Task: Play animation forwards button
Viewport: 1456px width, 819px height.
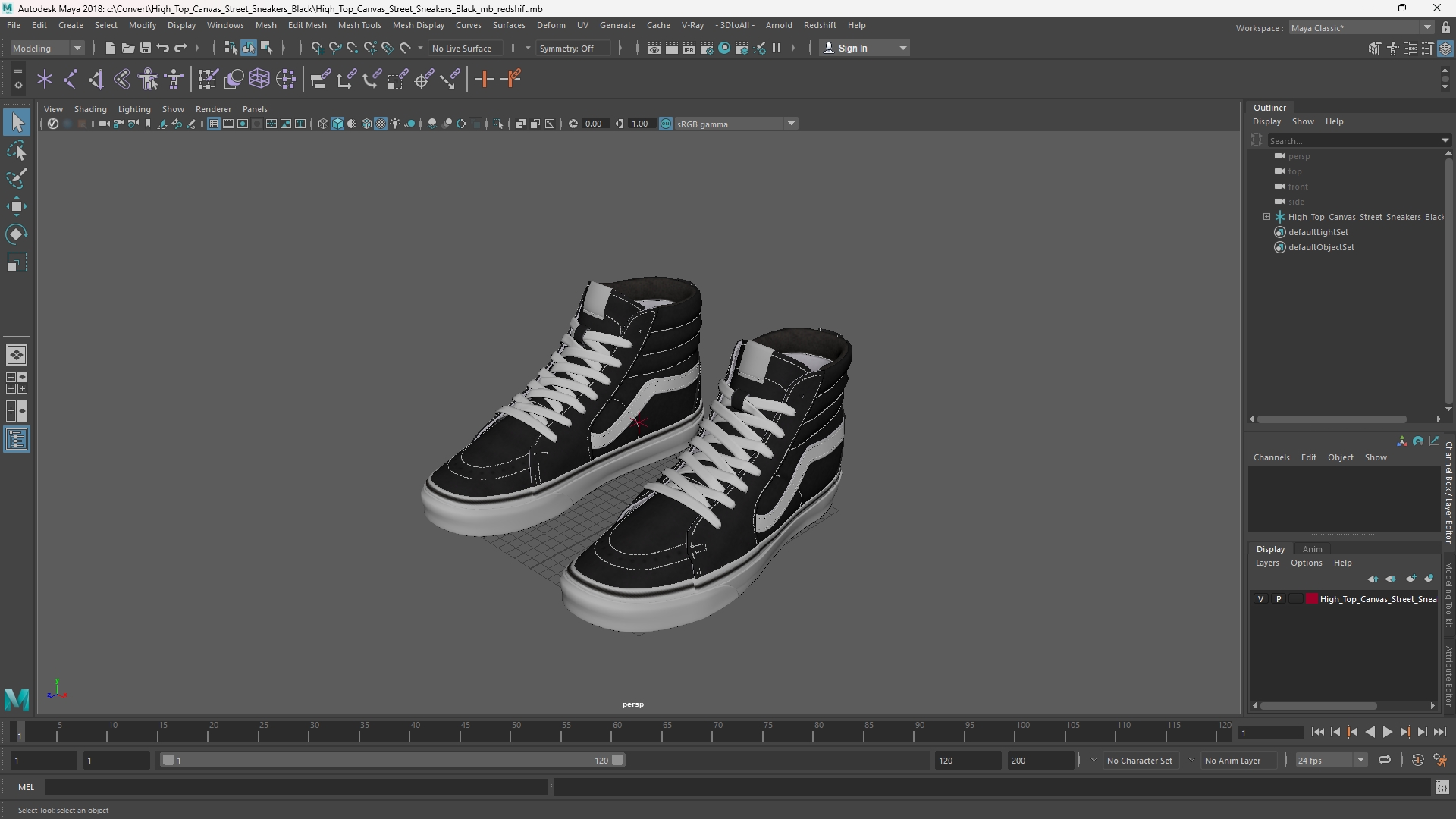Action: pyautogui.click(x=1387, y=732)
